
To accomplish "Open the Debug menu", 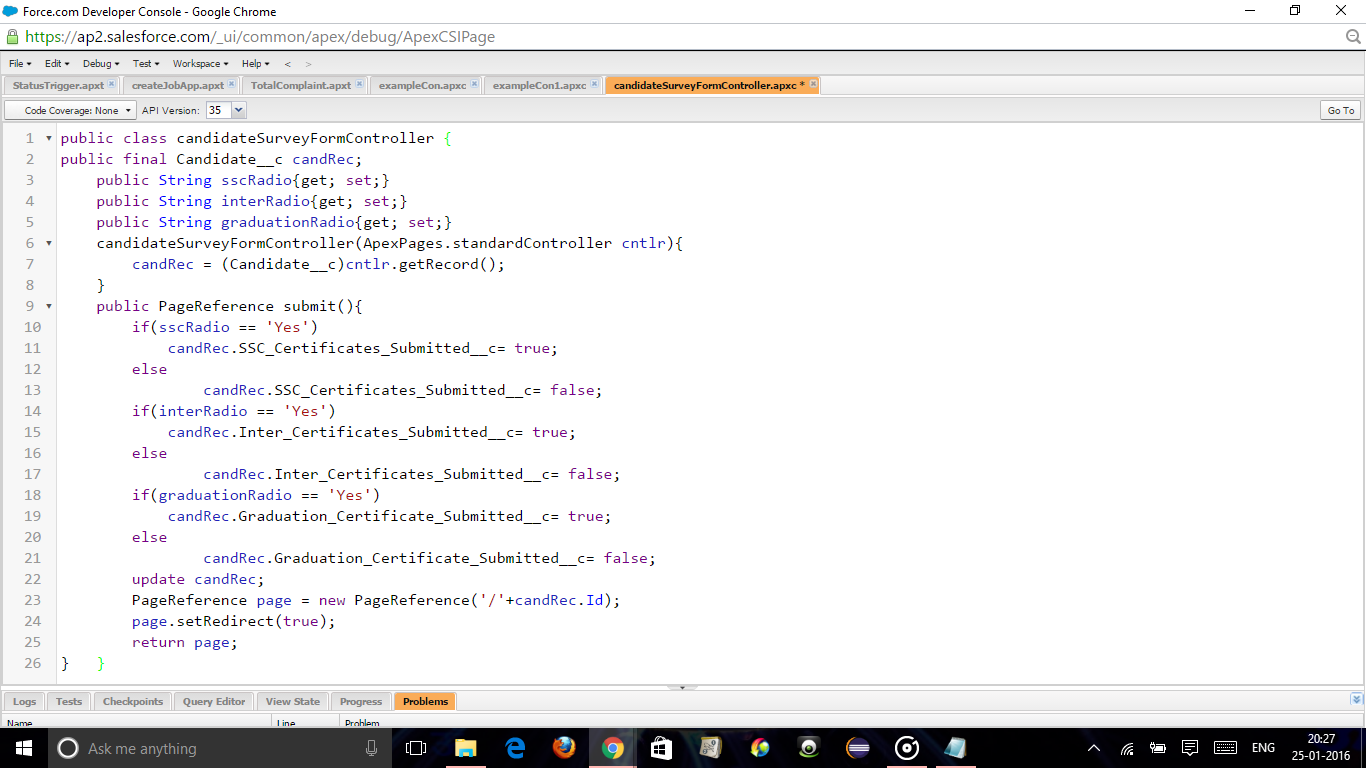I will point(99,63).
